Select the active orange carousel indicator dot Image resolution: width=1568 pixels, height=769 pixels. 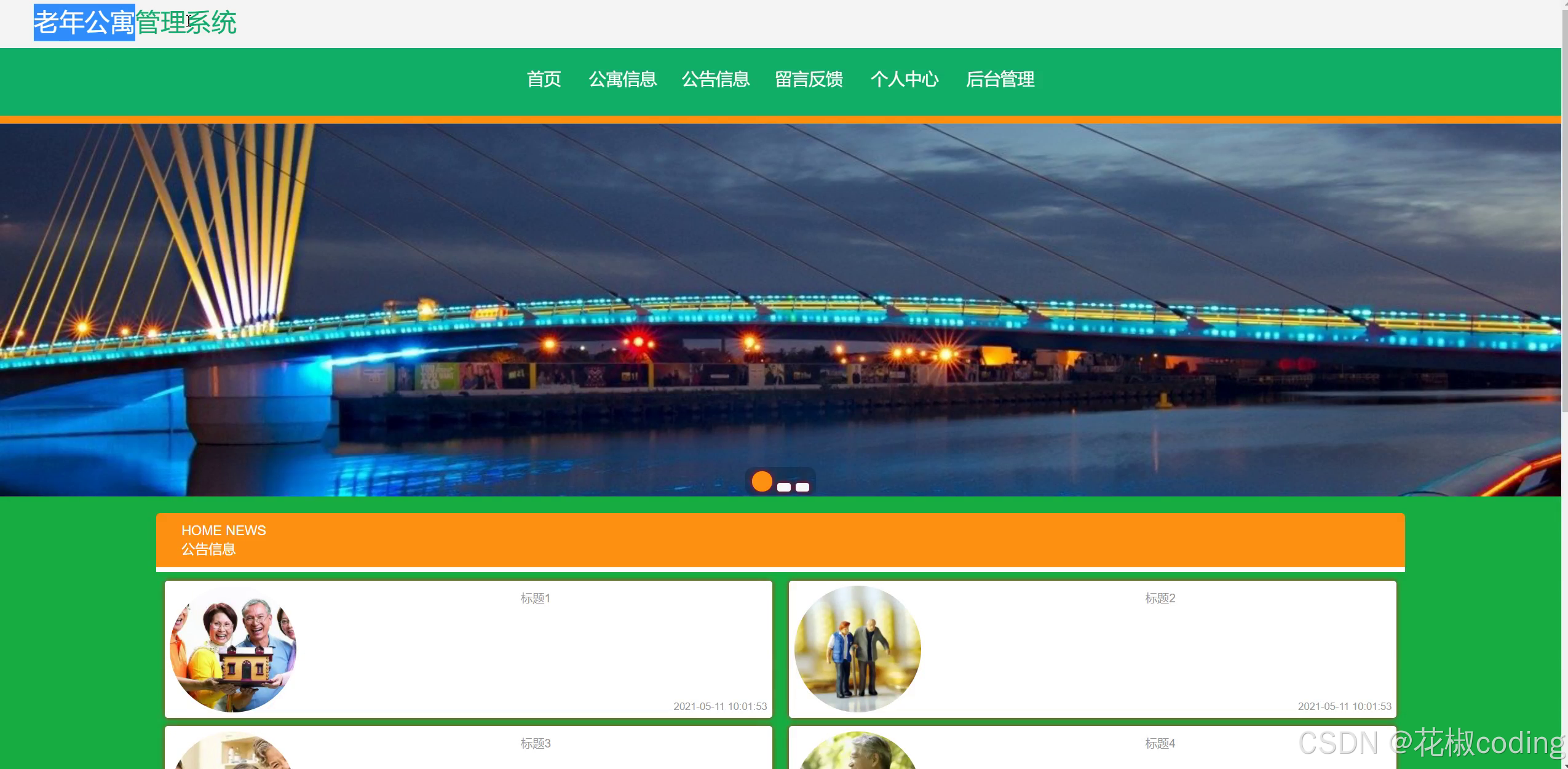(x=762, y=482)
